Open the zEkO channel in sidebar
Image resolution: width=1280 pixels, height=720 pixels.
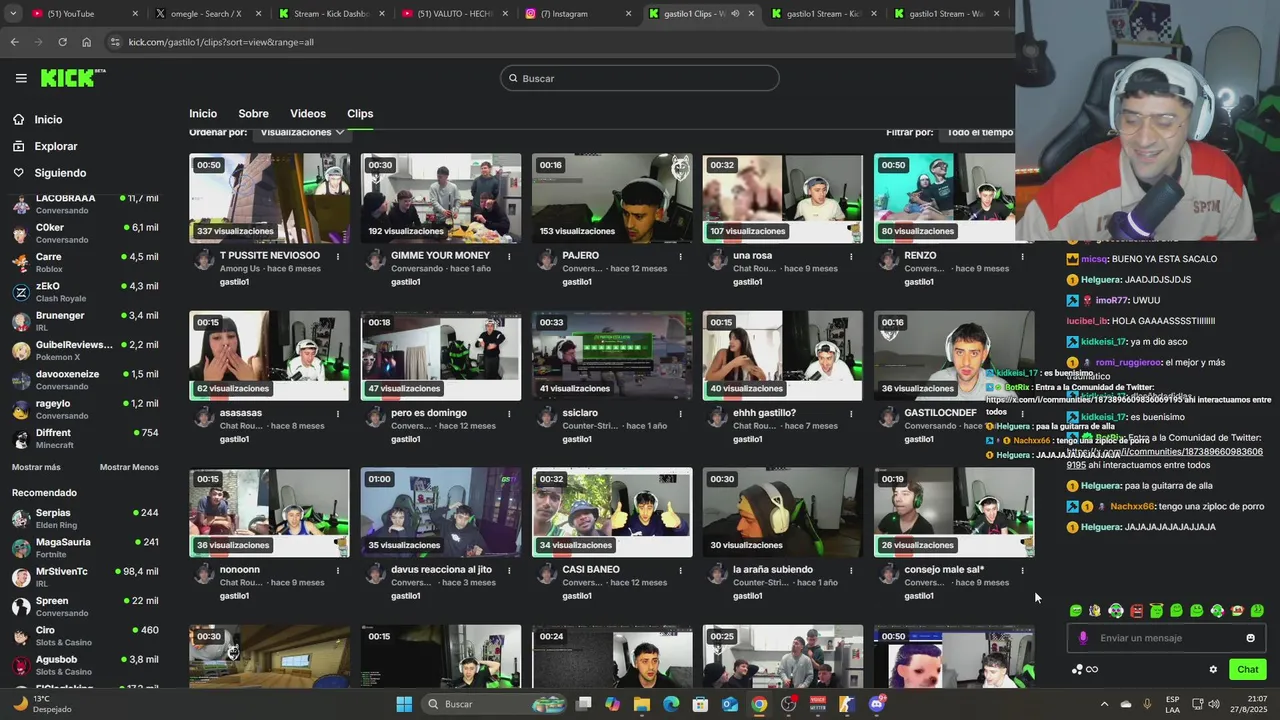(x=85, y=292)
